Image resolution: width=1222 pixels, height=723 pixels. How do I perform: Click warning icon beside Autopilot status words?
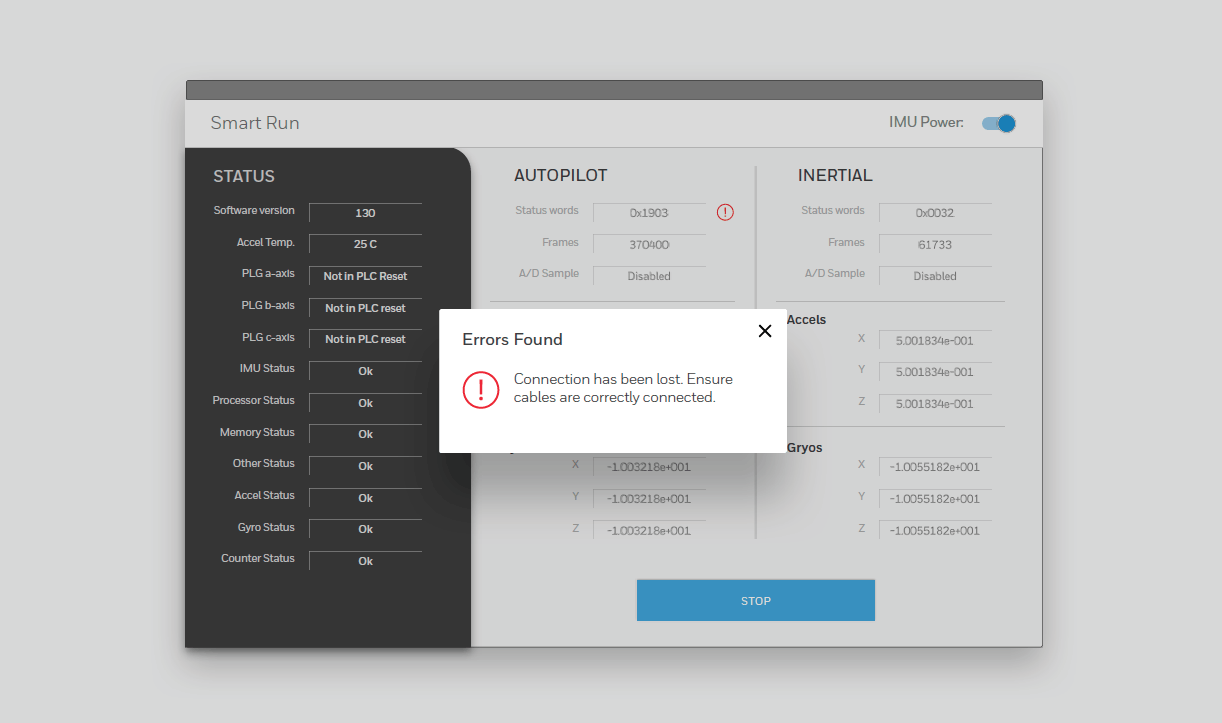click(x=725, y=212)
